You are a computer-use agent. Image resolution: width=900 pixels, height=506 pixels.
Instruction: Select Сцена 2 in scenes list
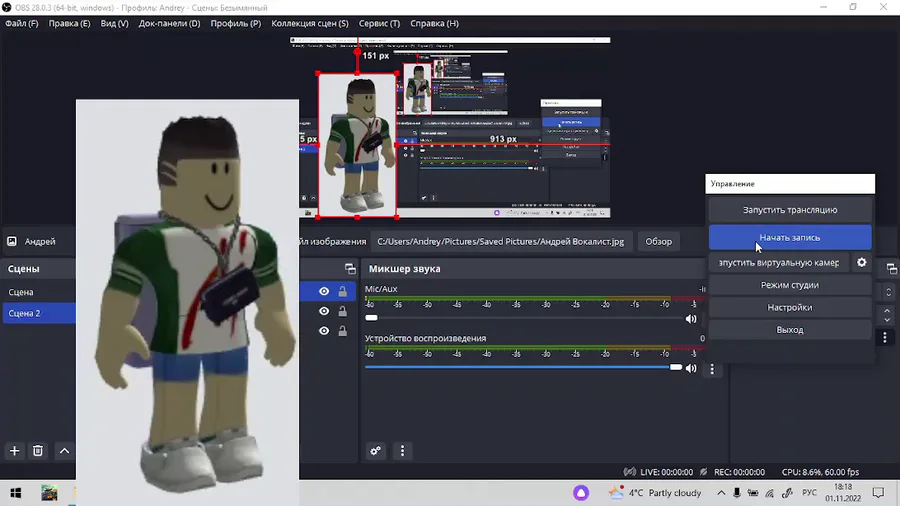[x=39, y=313]
